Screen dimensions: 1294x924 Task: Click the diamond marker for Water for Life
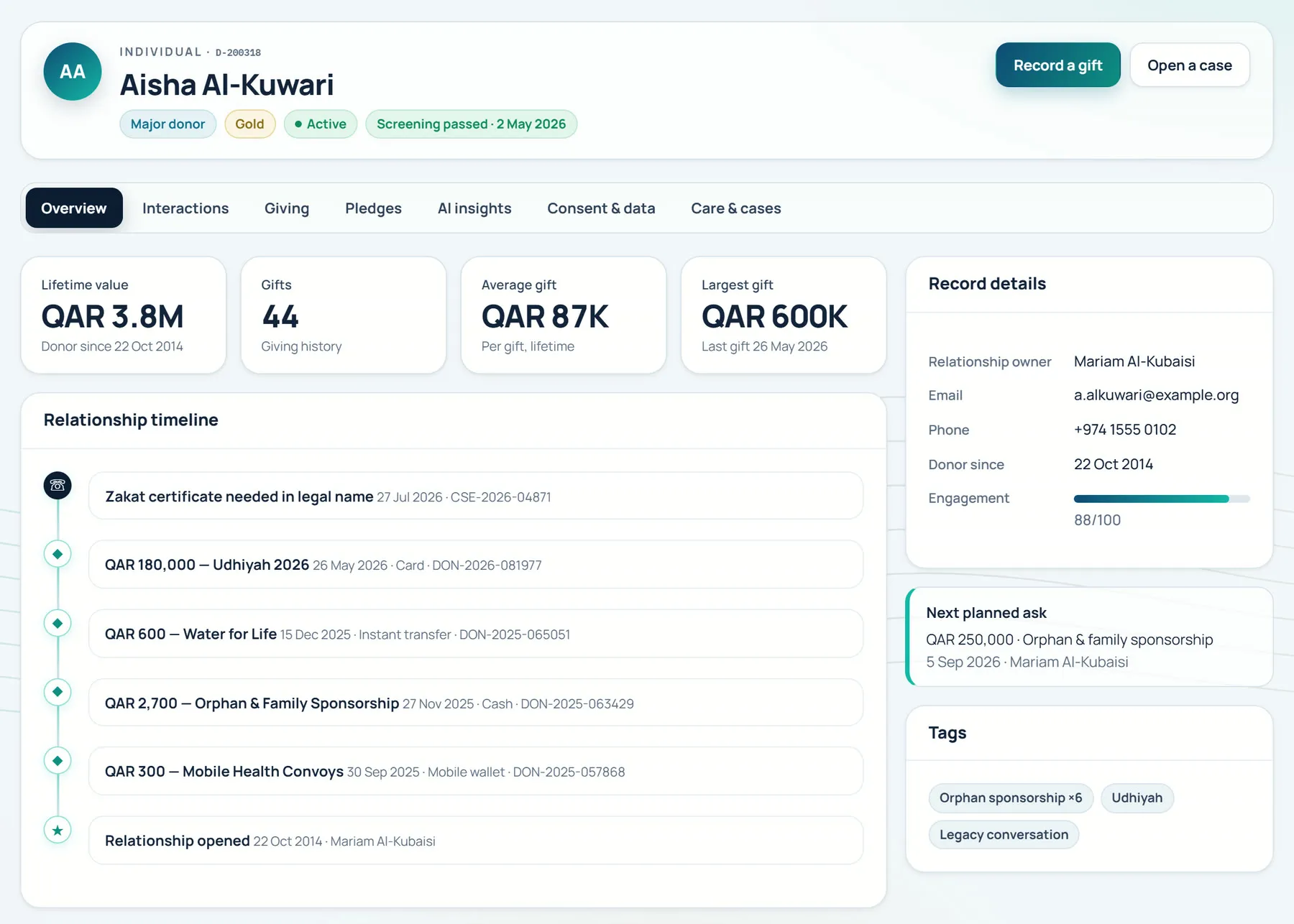coord(58,623)
